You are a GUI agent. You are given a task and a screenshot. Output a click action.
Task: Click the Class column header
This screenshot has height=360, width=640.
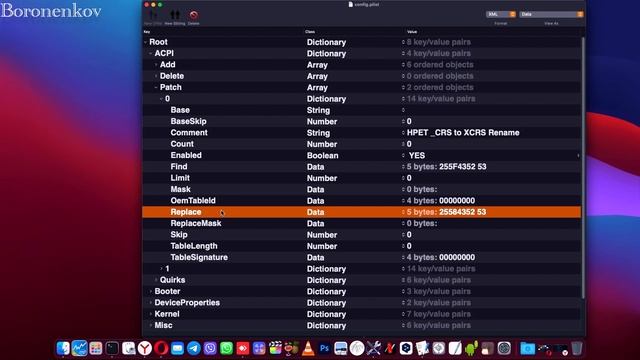coord(310,31)
